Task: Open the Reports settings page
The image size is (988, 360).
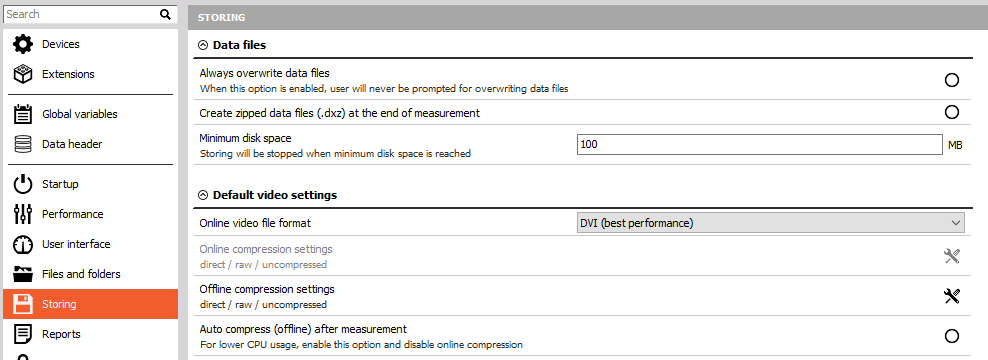Action: tap(90, 334)
